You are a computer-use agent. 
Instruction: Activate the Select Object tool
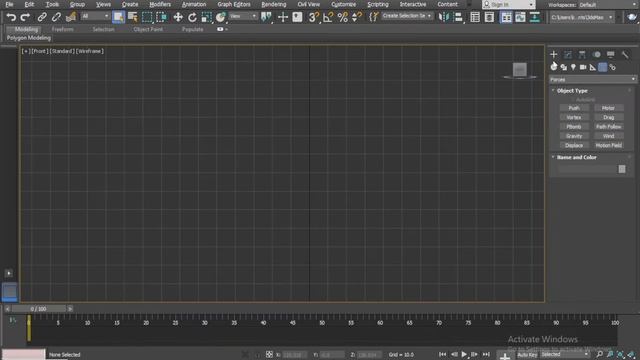tap(118, 17)
